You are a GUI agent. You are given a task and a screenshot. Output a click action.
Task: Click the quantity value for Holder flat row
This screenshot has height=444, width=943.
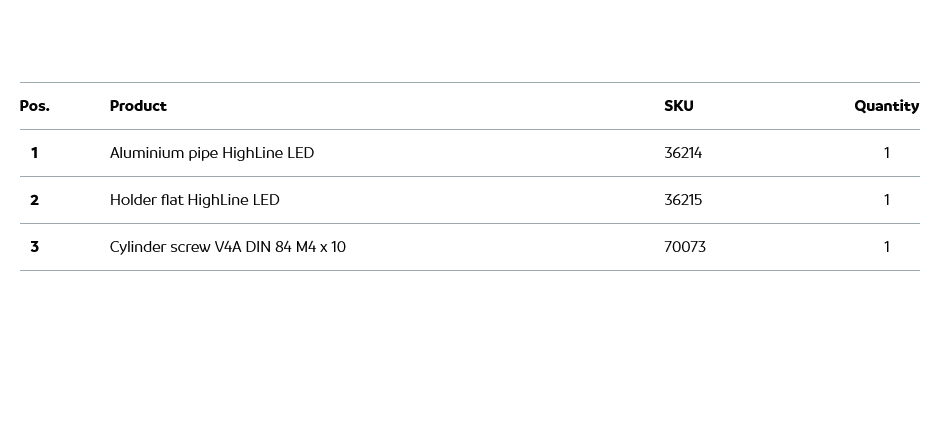[886, 200]
